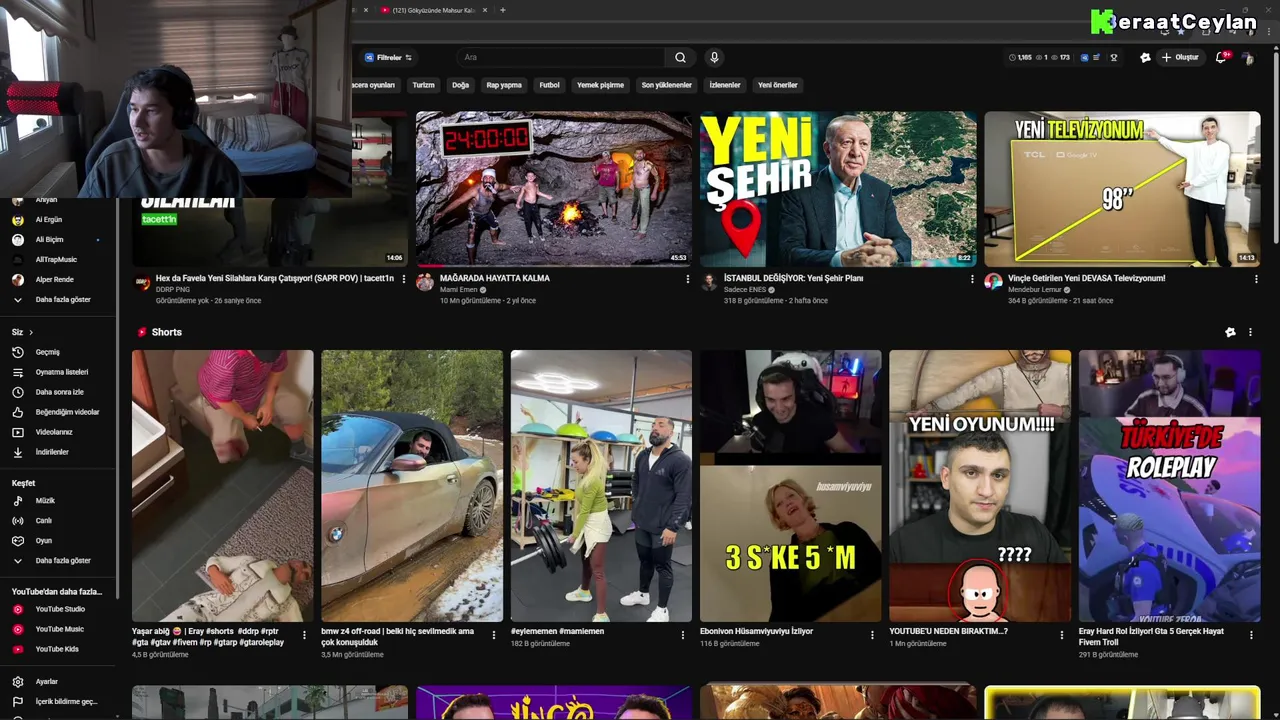Open account avatar menu
Image resolution: width=1280 pixels, height=720 pixels.
point(1247,57)
